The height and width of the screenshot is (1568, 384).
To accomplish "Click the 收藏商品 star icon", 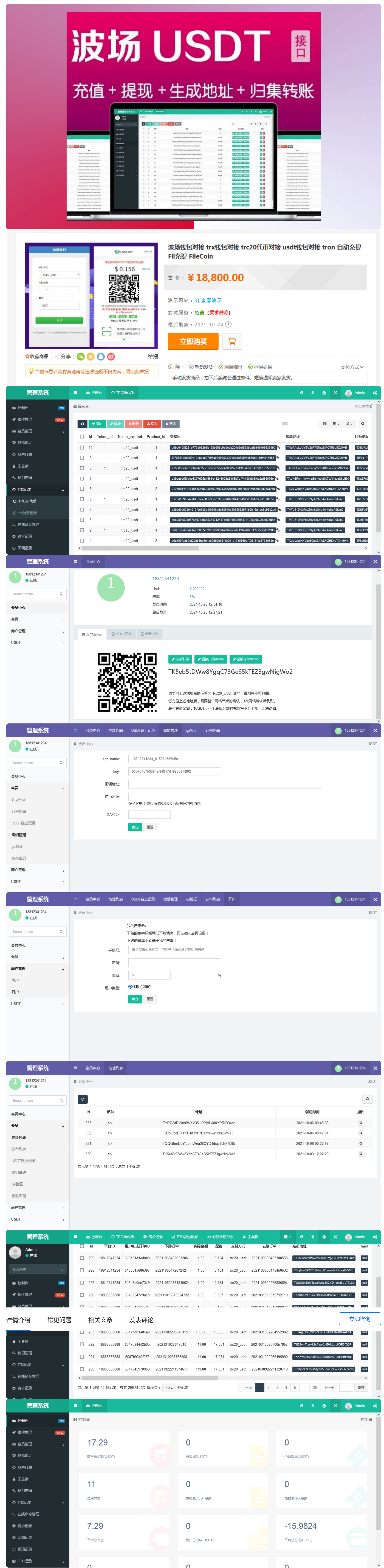I will point(27,357).
